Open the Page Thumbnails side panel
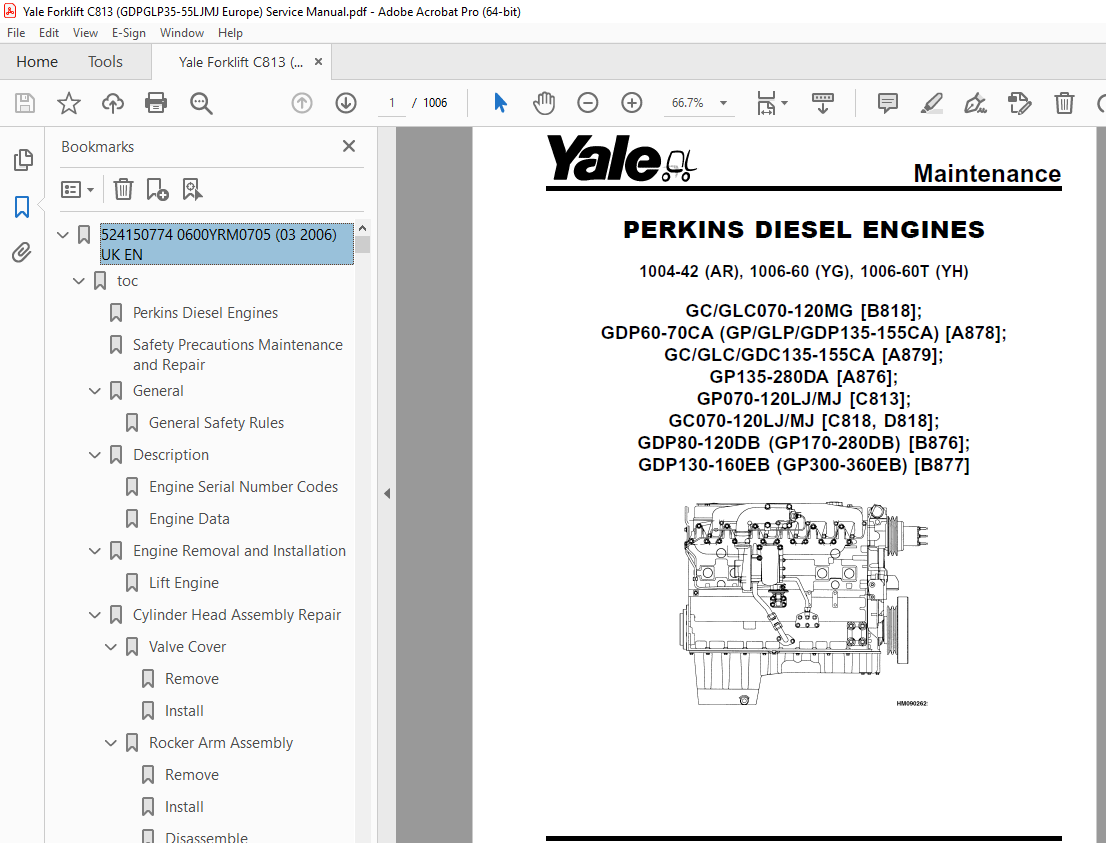 (x=23, y=160)
